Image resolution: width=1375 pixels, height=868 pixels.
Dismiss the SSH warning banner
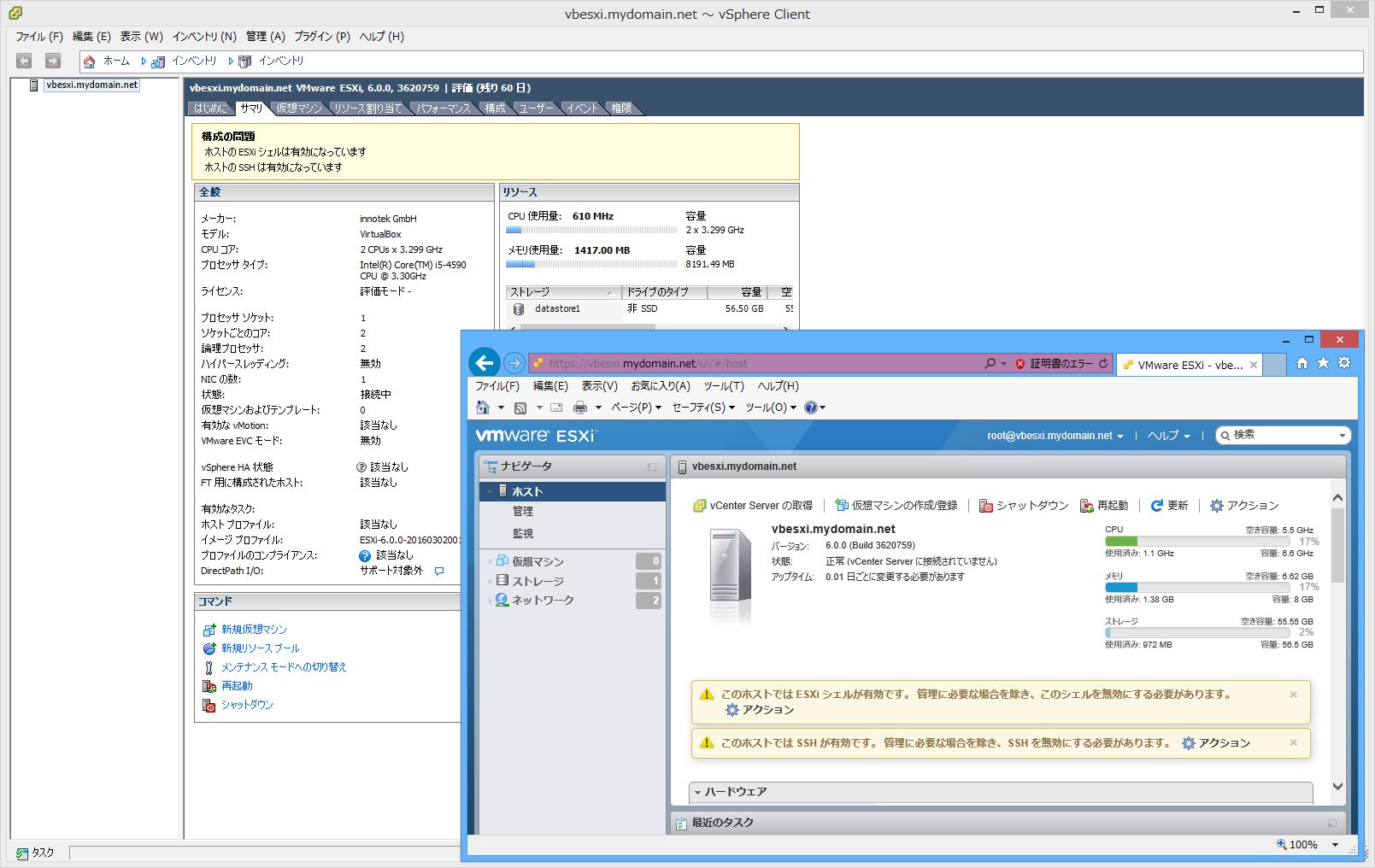(1293, 743)
